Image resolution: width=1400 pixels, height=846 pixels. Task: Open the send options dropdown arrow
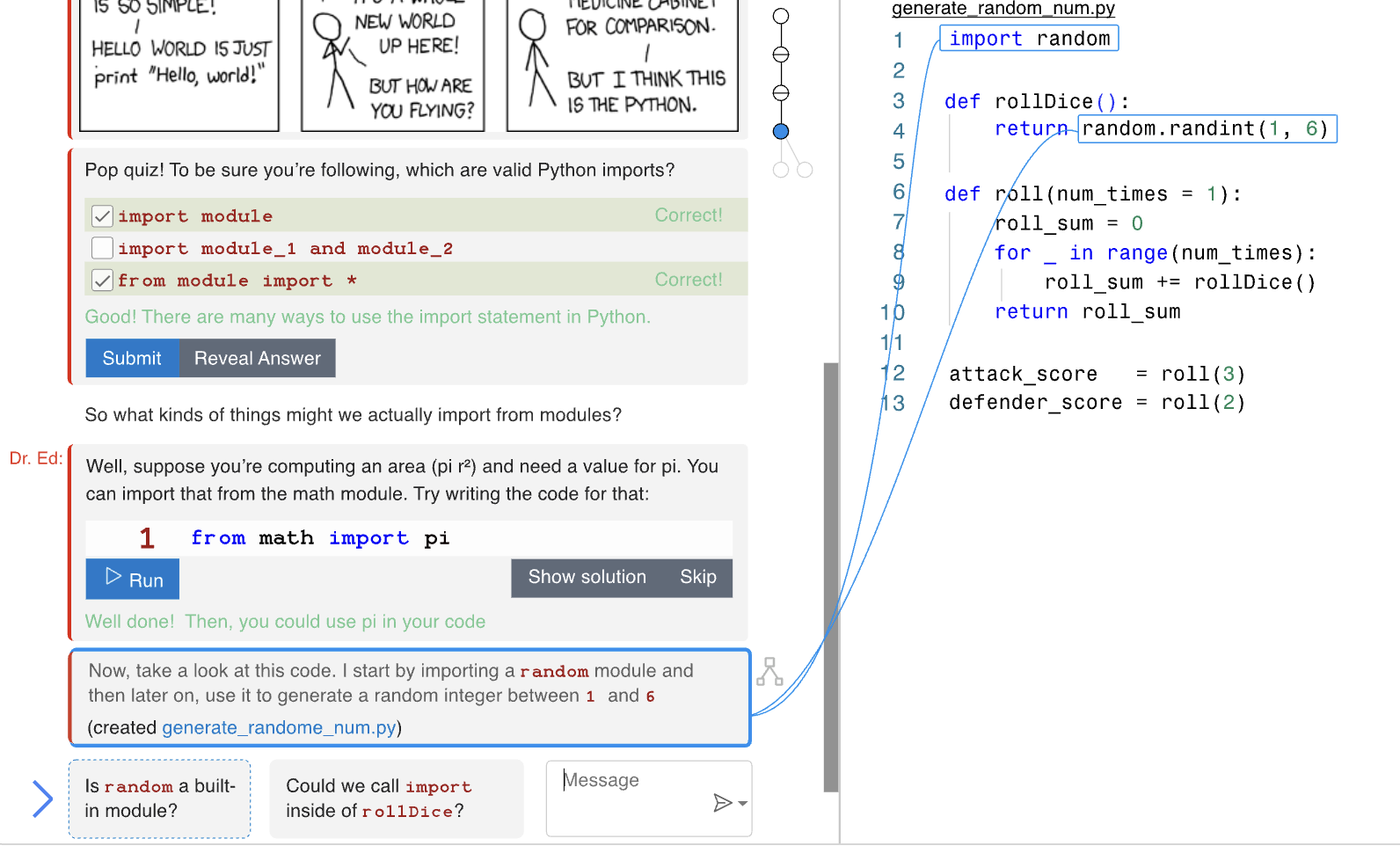743,803
